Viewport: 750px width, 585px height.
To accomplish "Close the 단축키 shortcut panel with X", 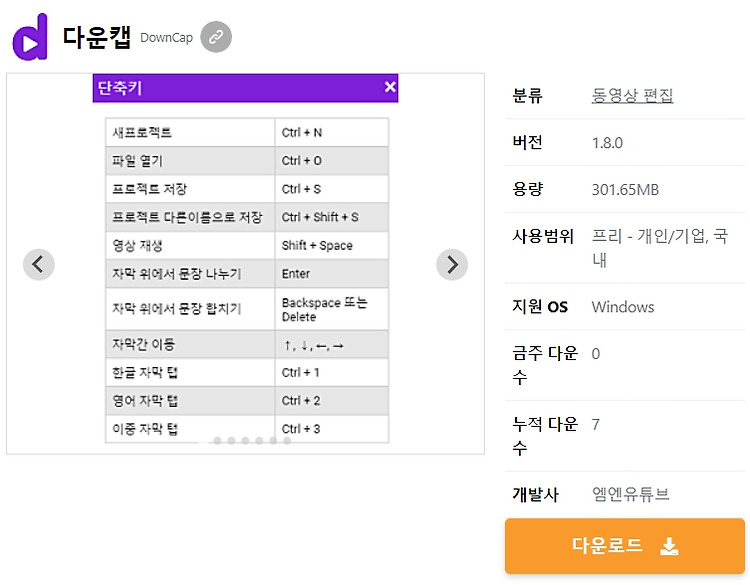I will [x=390, y=87].
